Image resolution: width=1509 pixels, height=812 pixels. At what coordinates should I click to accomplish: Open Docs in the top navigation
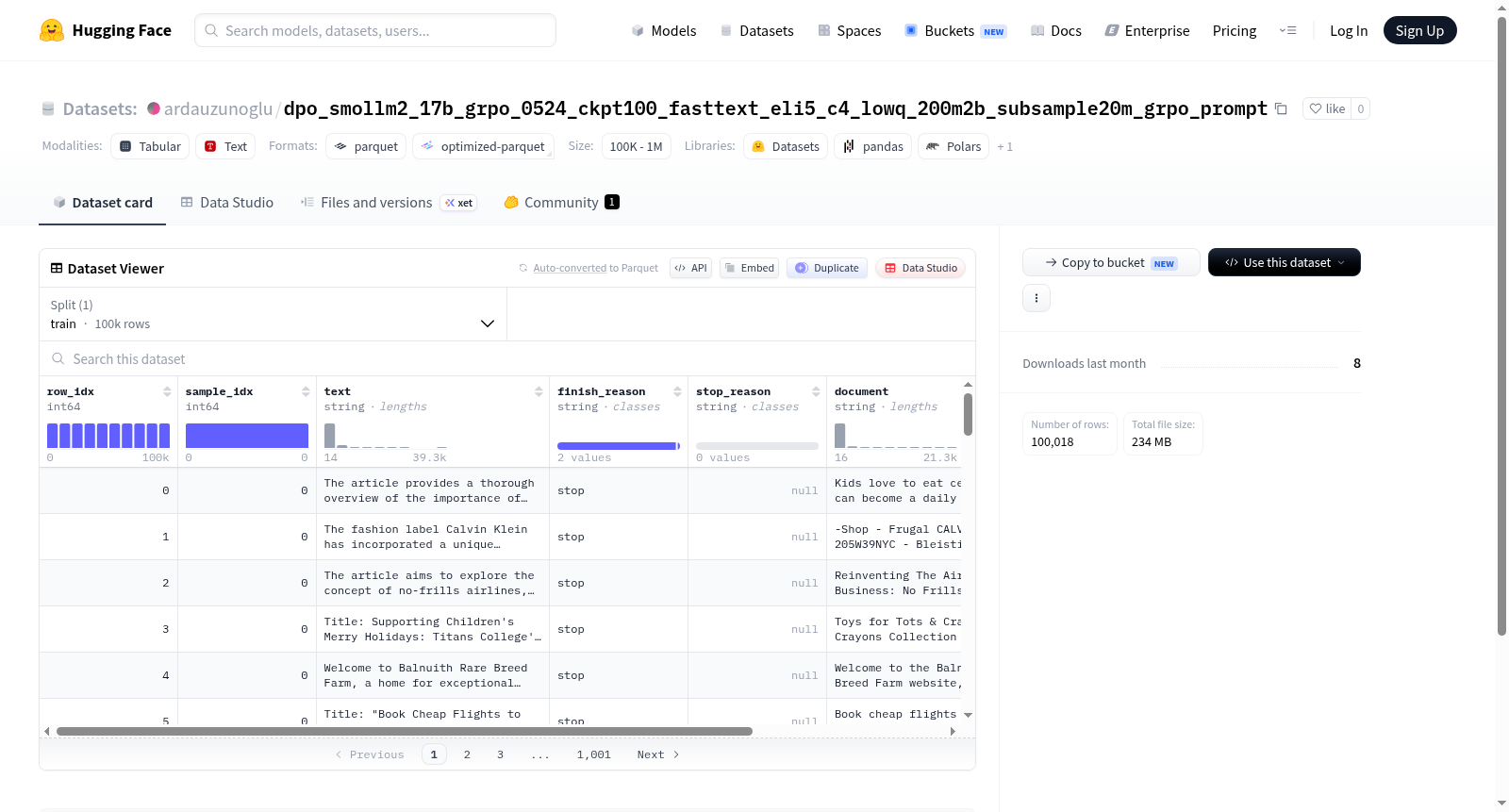(x=1056, y=30)
